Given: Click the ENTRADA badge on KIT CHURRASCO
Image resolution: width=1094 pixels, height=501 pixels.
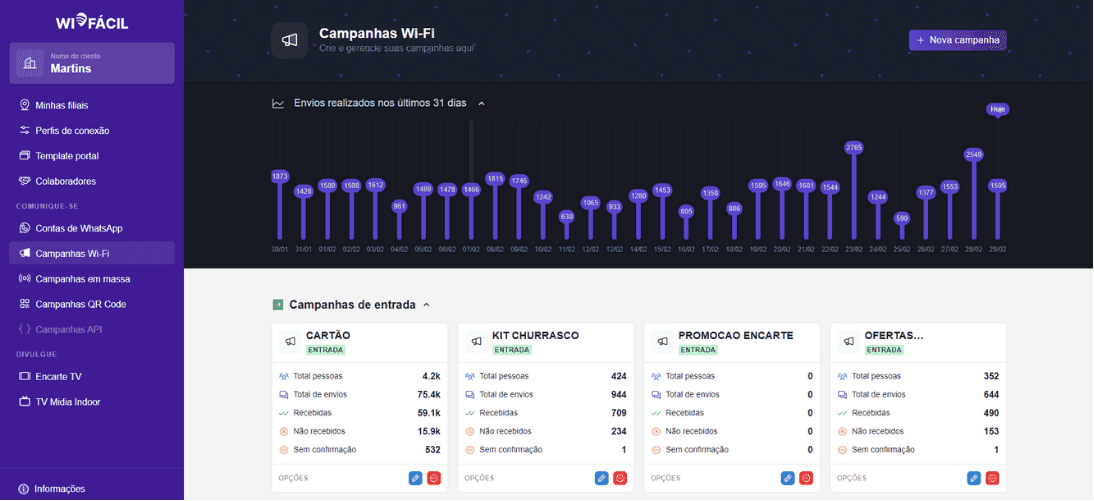Looking at the screenshot, I should 511,350.
